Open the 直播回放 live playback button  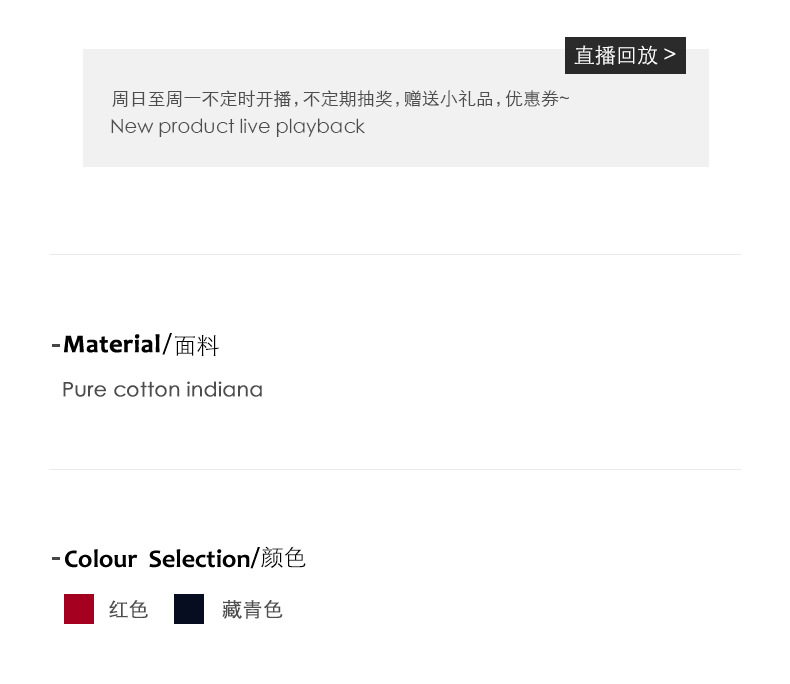[615, 55]
